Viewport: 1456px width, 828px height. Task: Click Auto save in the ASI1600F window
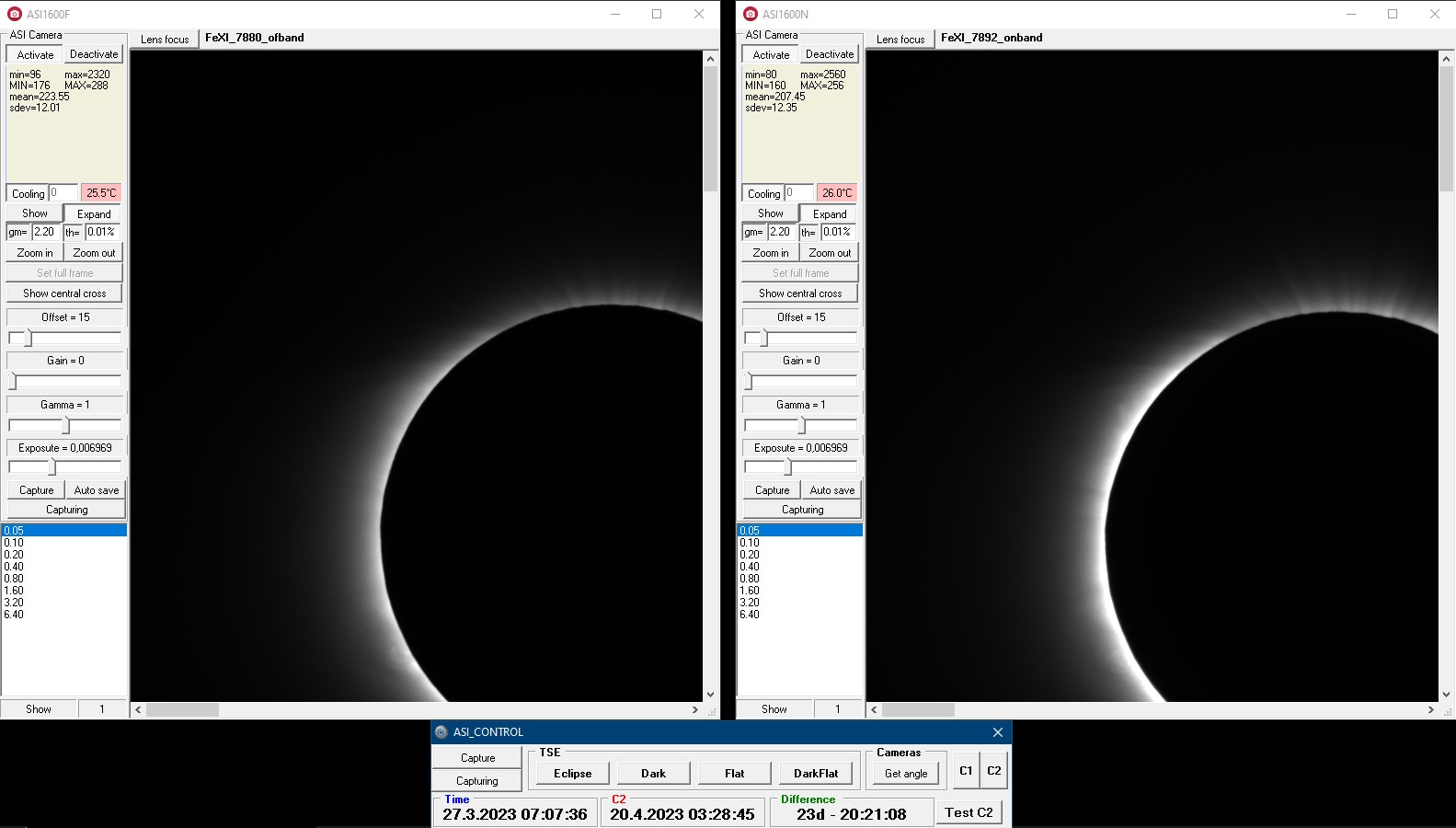[97, 490]
